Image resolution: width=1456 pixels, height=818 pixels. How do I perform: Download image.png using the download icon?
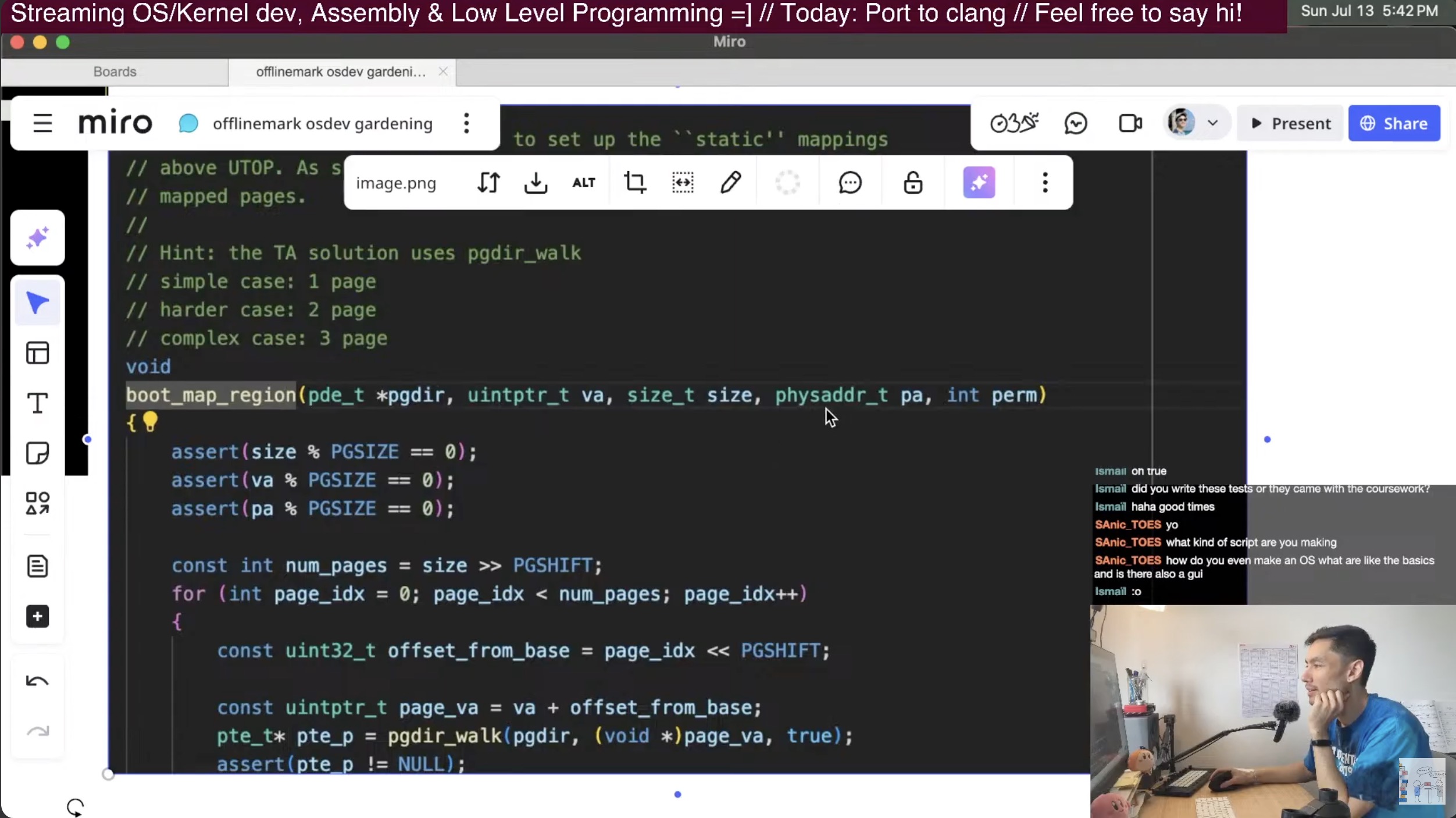click(536, 183)
